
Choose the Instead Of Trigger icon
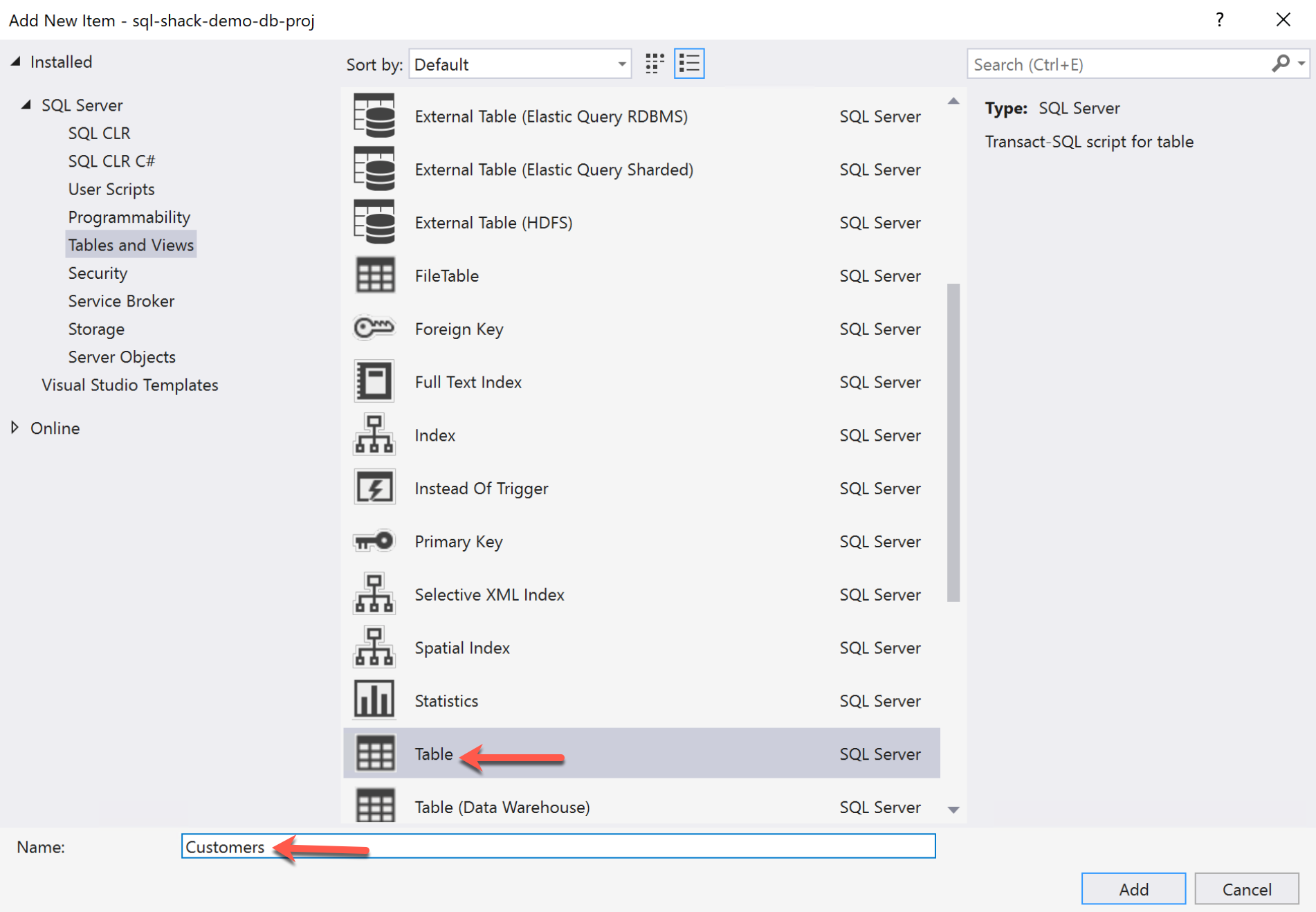tap(374, 488)
